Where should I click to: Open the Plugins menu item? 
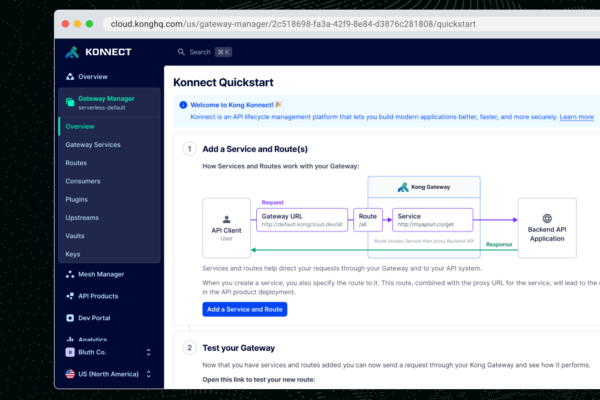(78, 199)
